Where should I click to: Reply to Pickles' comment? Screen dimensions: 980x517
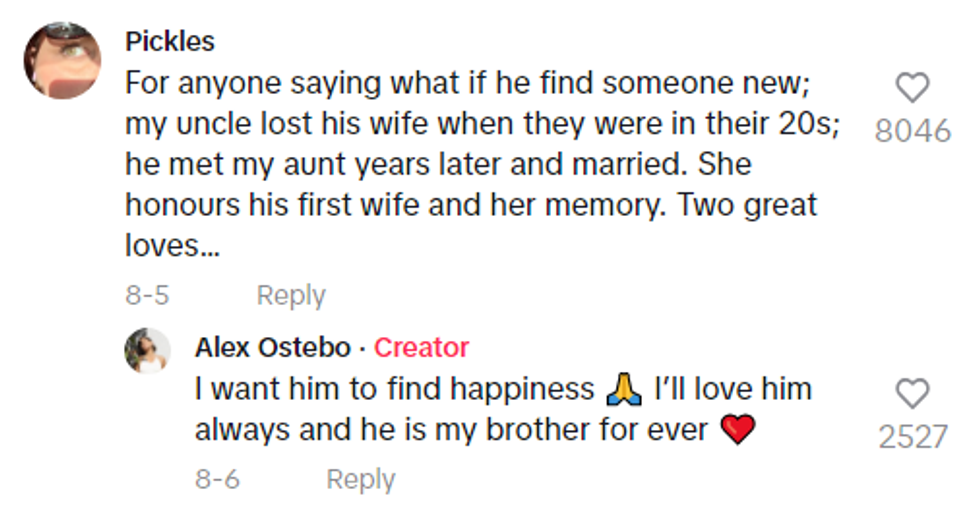click(290, 295)
